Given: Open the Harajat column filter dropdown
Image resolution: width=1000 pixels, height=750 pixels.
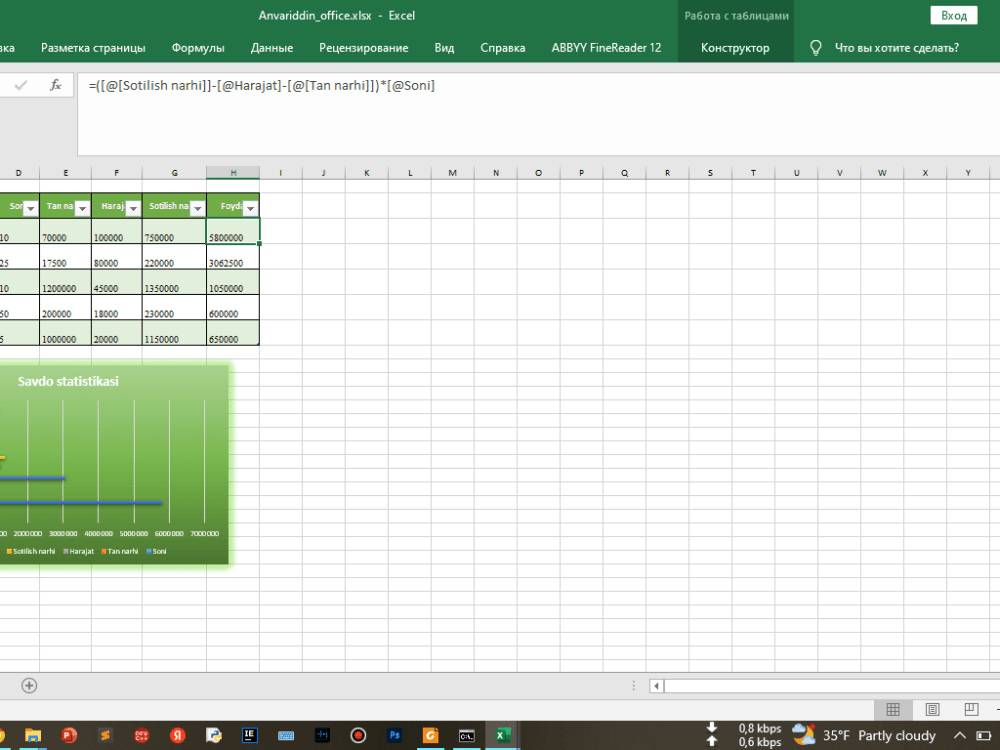Looking at the screenshot, I should tap(133, 208).
